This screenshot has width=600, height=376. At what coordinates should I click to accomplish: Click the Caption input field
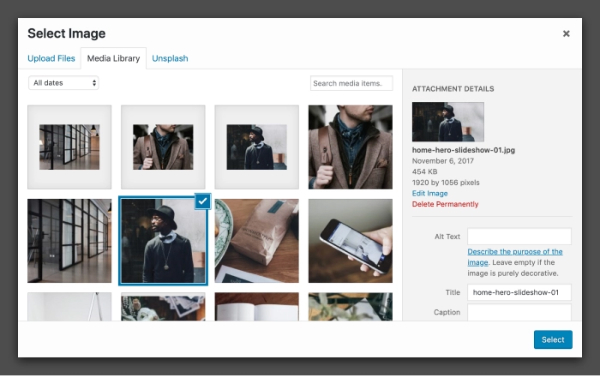coord(519,312)
